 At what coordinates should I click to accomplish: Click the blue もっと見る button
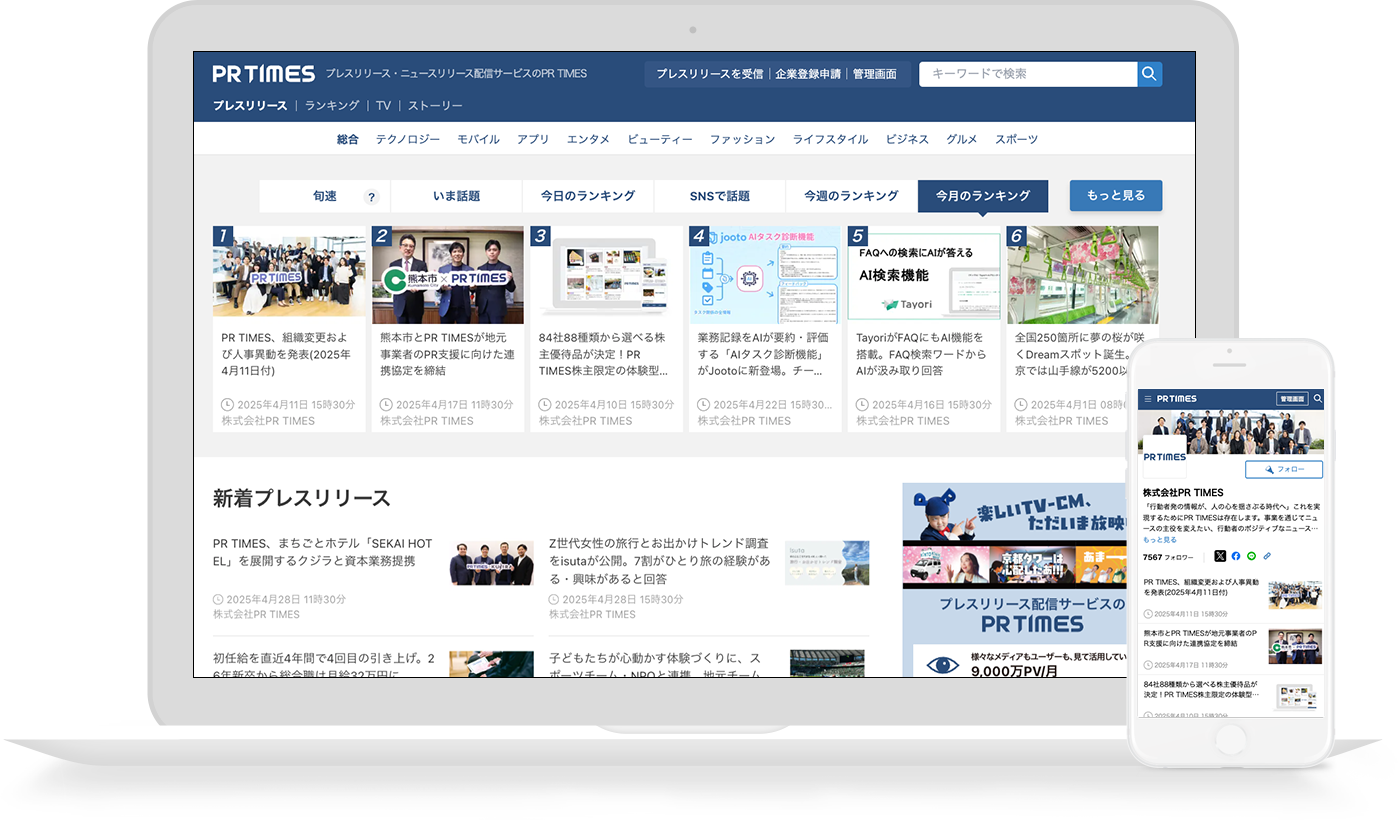point(1115,196)
